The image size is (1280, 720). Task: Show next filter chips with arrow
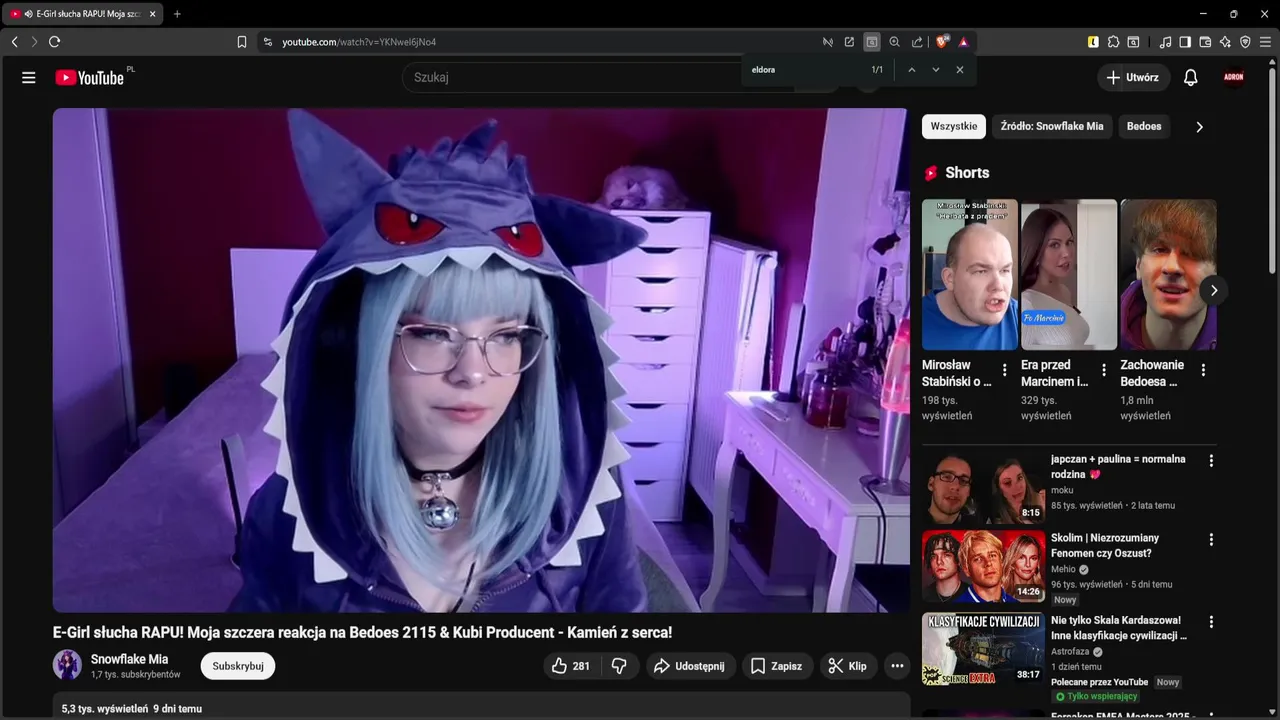[1199, 127]
